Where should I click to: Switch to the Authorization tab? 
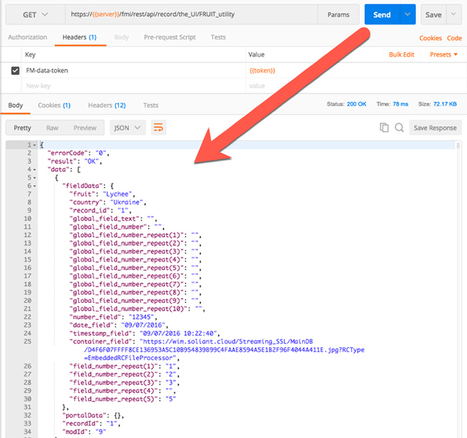[28, 37]
